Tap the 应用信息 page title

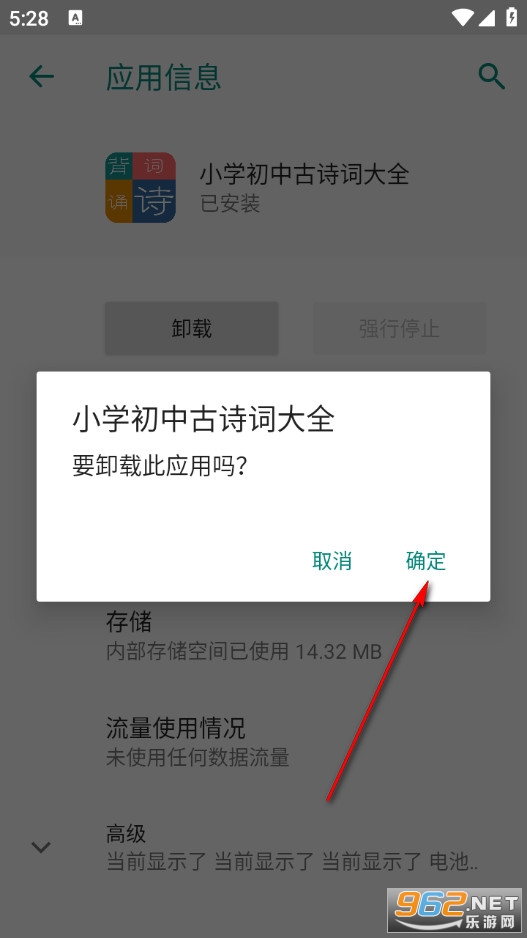[163, 78]
